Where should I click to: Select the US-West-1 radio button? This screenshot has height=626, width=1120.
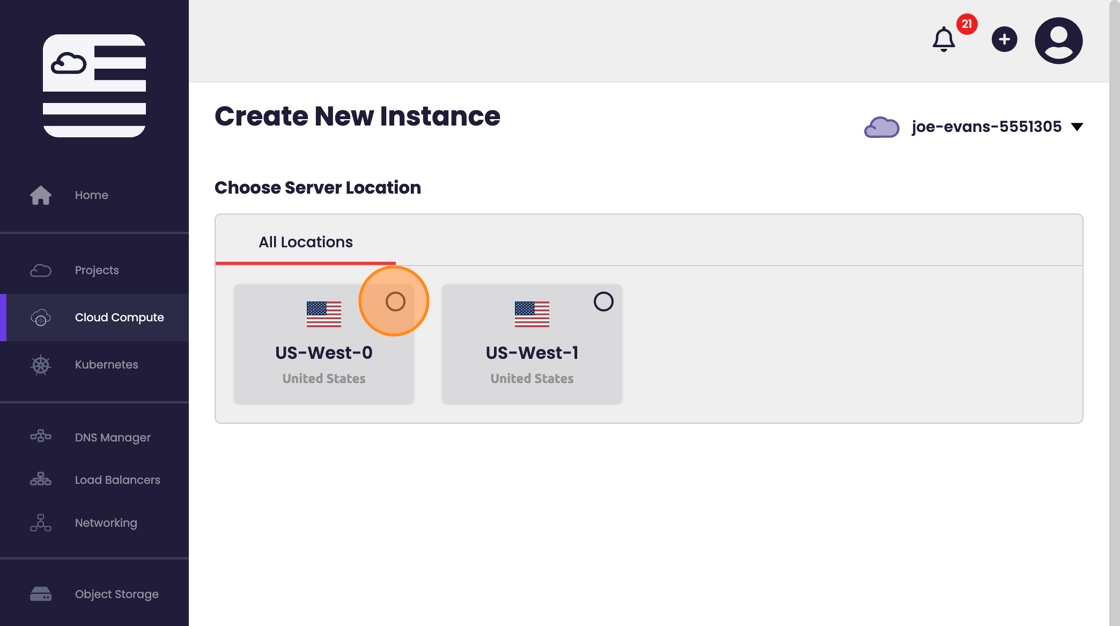603,301
